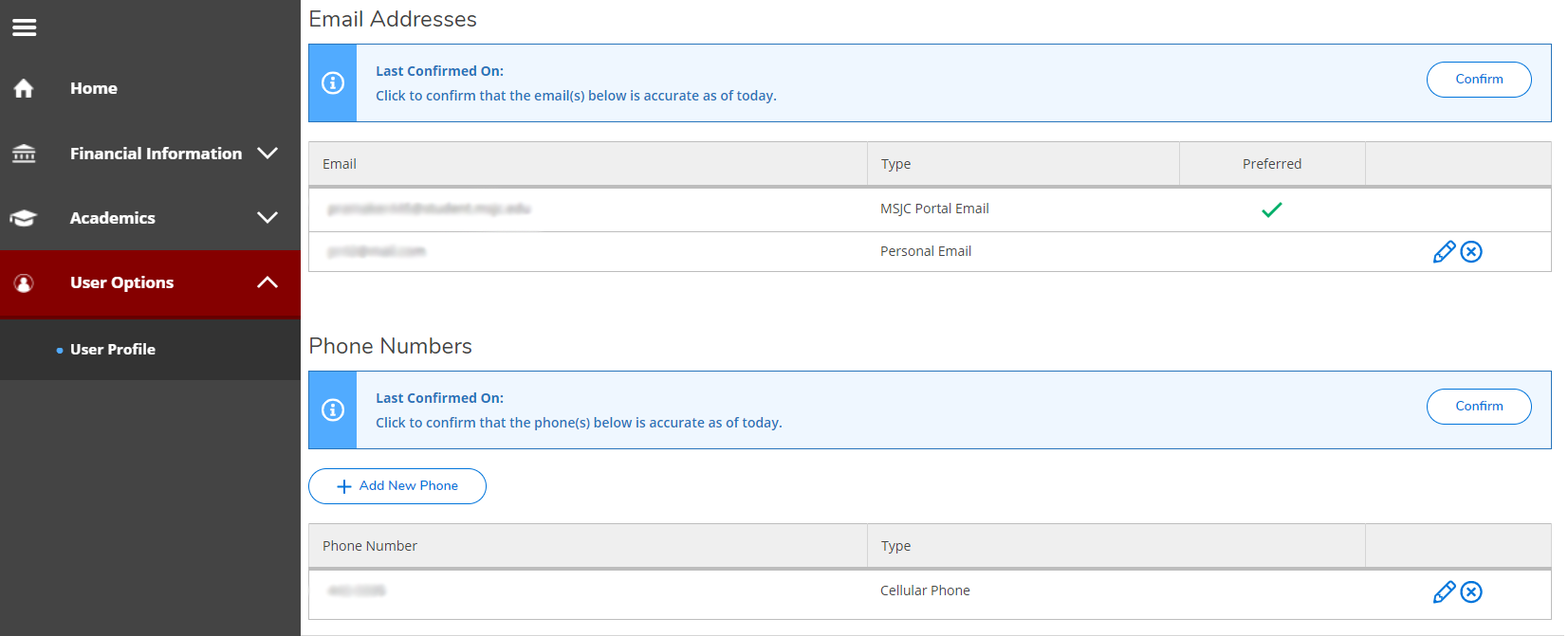Confirm the phone numbers
The width and height of the screenshot is (1568, 636).
pos(1478,407)
